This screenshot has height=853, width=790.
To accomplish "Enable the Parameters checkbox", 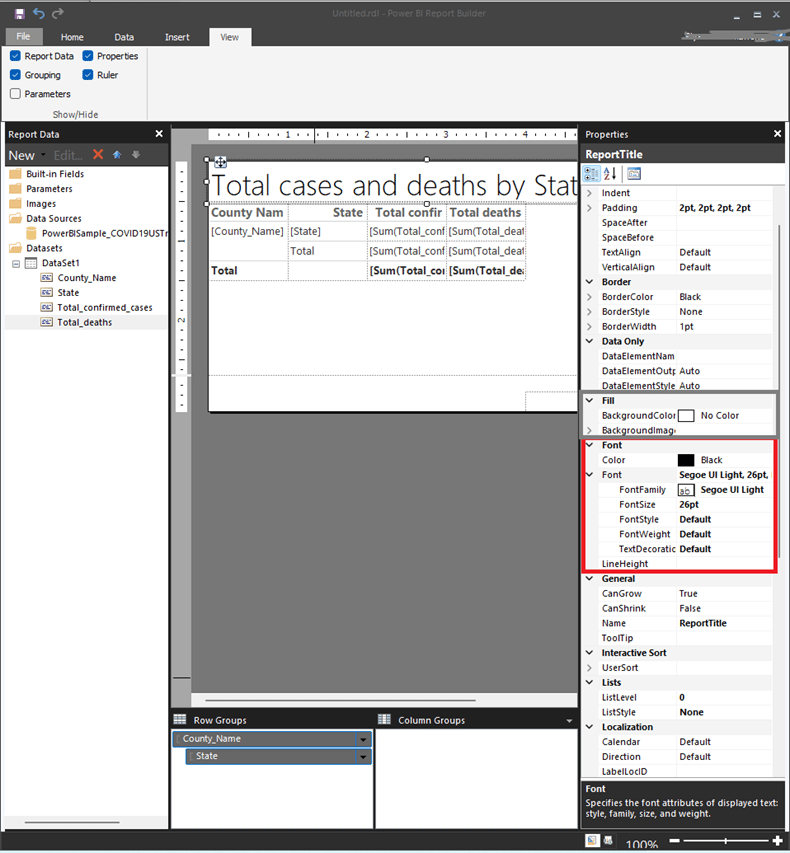I will pos(15,94).
